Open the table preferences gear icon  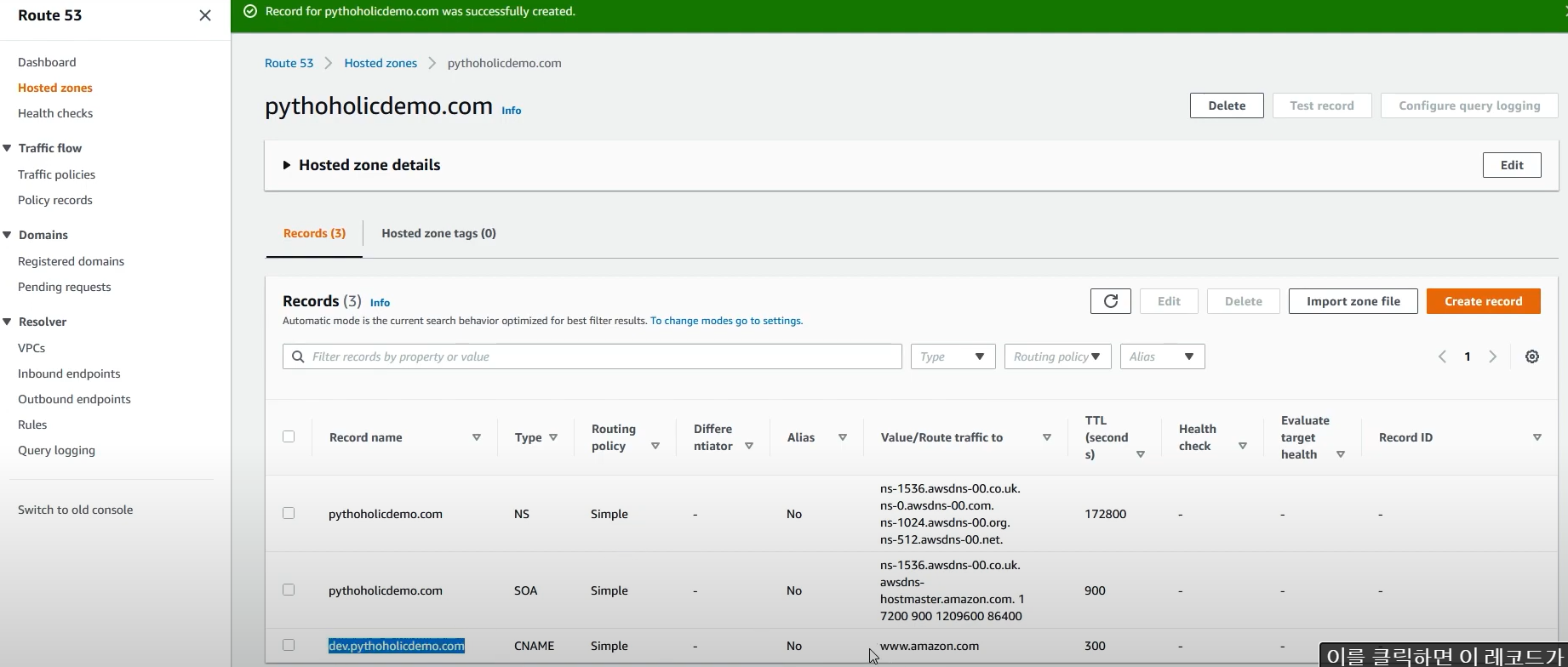(1532, 356)
